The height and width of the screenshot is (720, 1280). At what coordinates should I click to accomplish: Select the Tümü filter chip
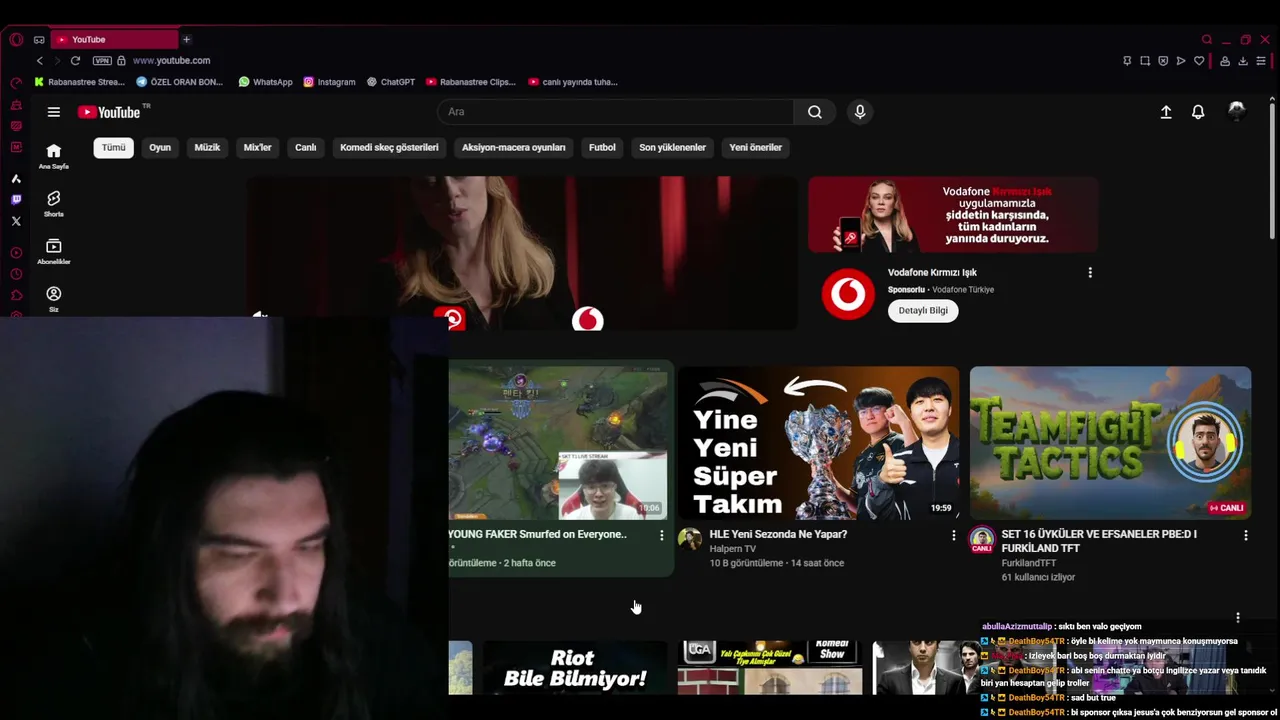[114, 147]
